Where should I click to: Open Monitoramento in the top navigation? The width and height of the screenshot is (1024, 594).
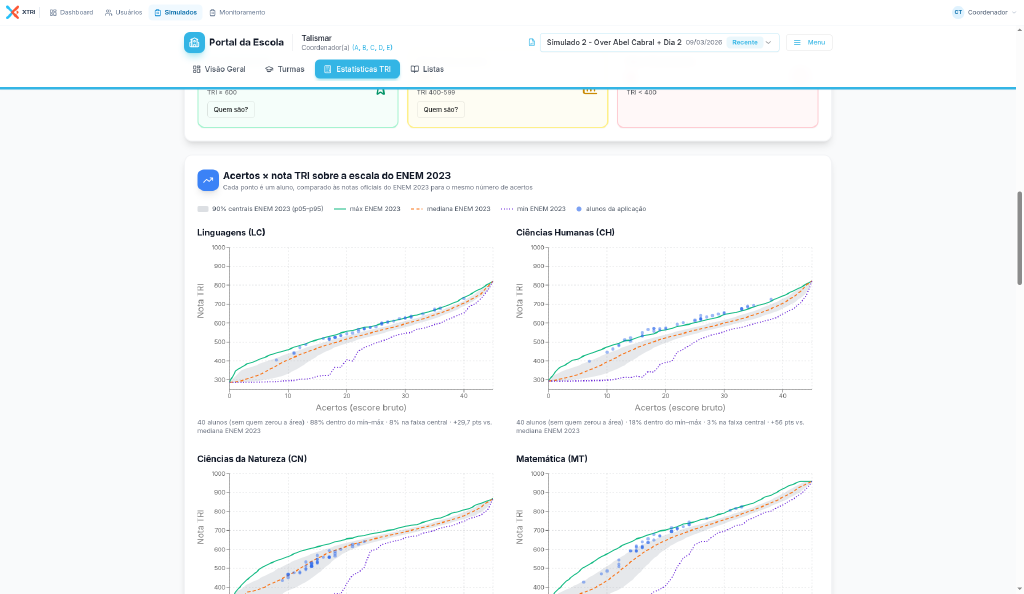(x=237, y=12)
